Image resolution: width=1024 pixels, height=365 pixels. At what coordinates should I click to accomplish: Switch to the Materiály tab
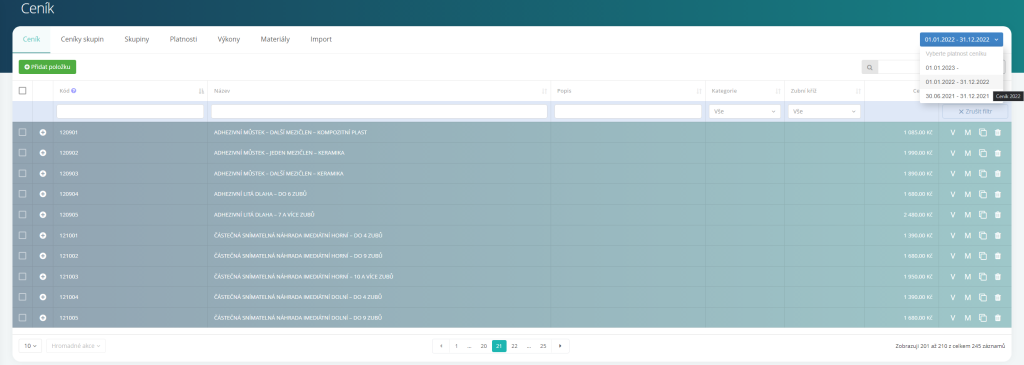(x=275, y=39)
